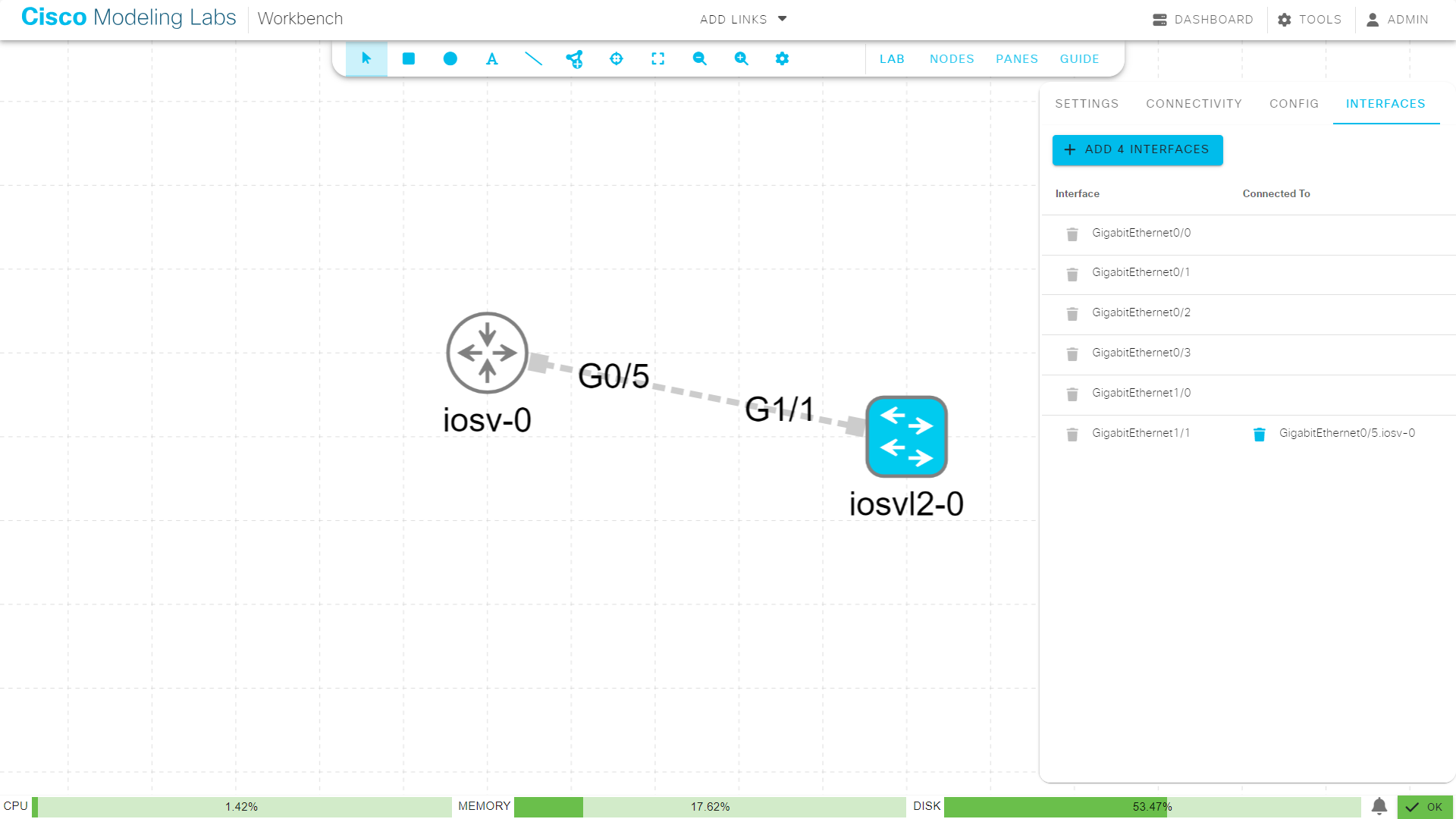The image size is (1456, 819).
Task: Open the TOOLS menu in the header
Action: click(x=1309, y=20)
